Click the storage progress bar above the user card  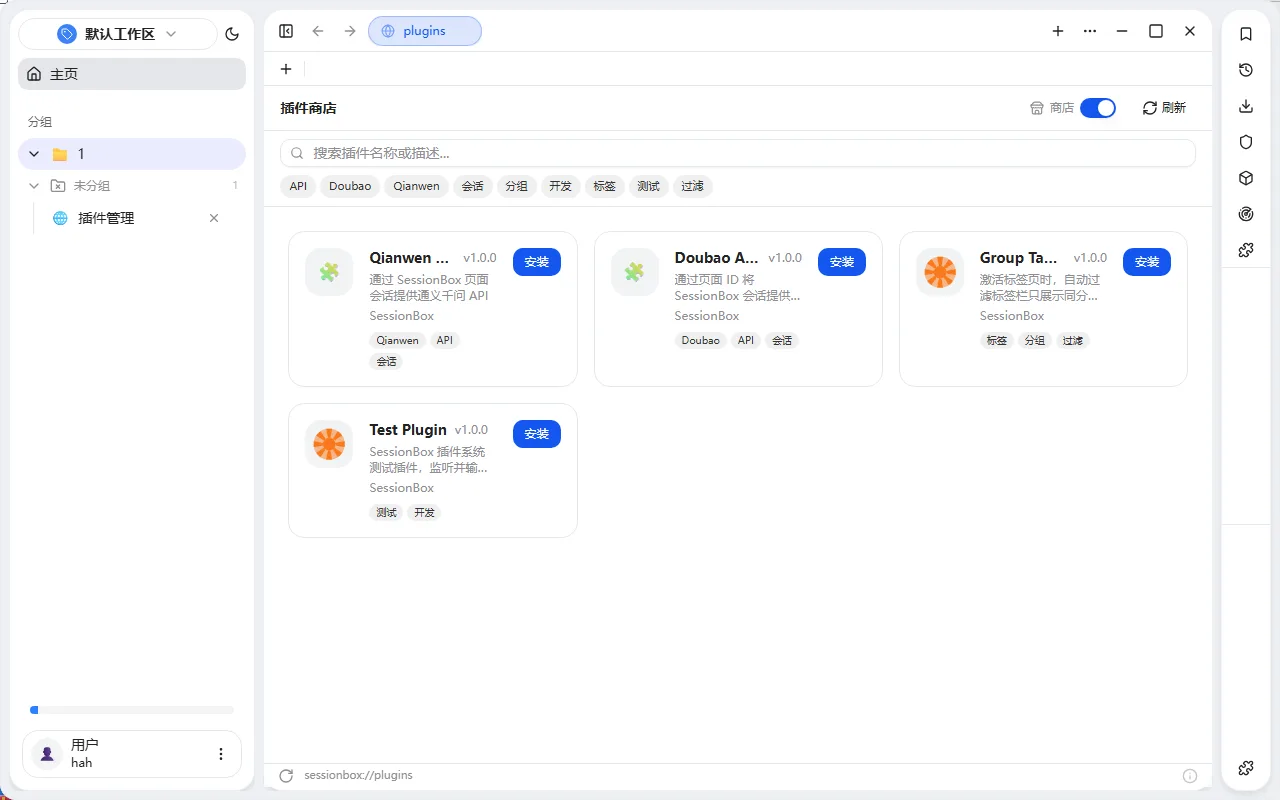[x=132, y=710]
